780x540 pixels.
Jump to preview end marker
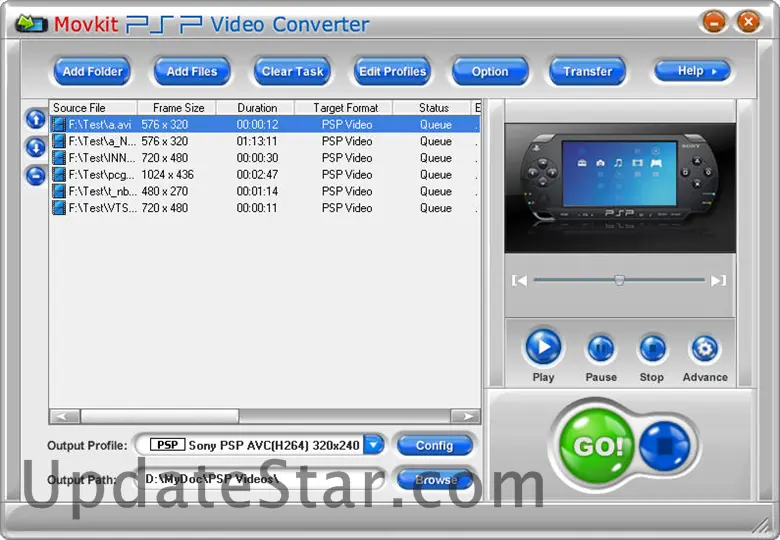point(718,281)
